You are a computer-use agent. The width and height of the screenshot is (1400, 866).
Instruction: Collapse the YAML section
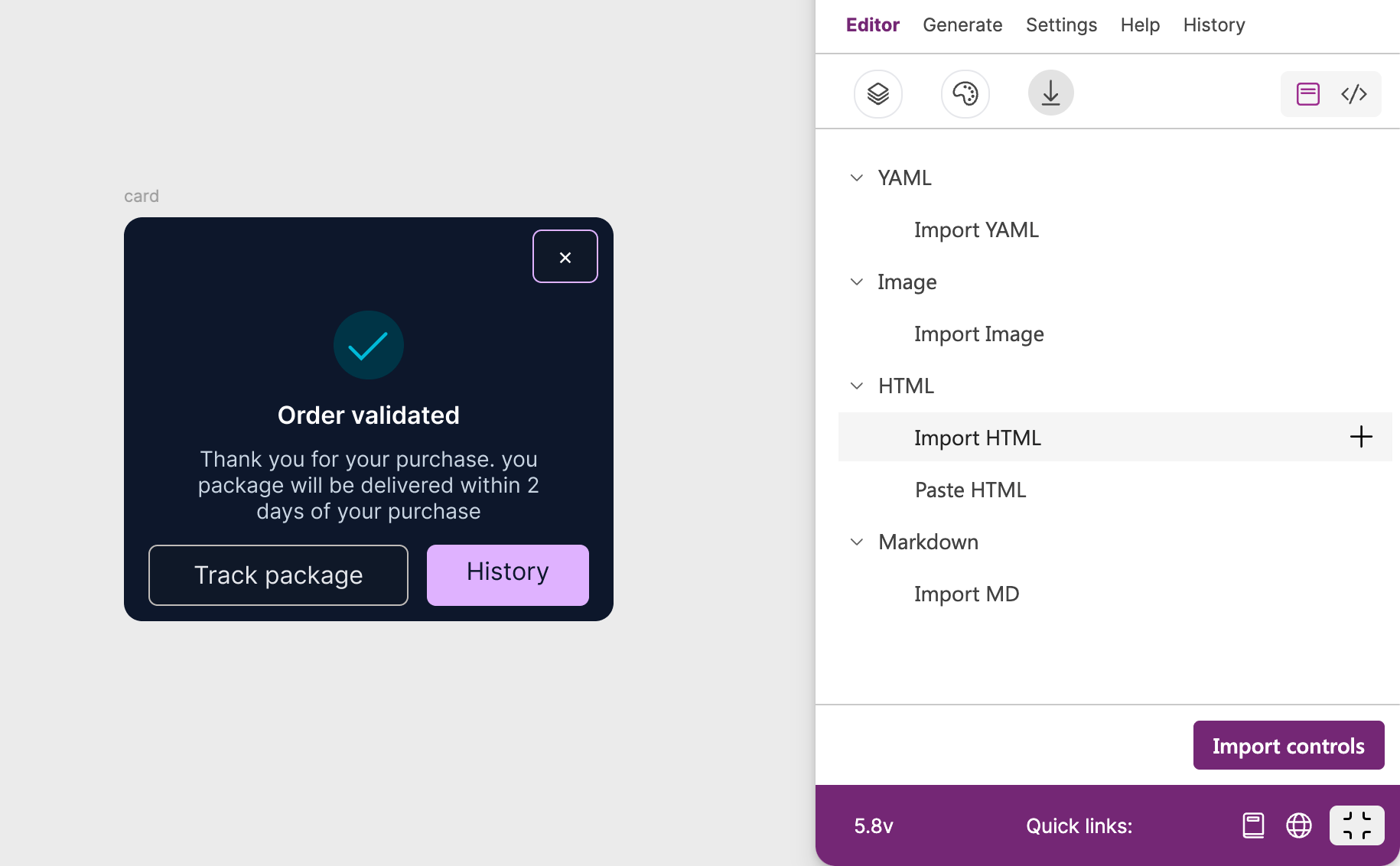coord(857,177)
